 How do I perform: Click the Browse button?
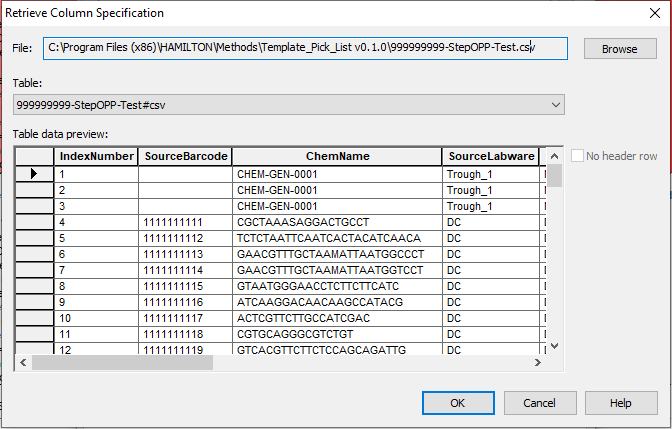coord(620,49)
